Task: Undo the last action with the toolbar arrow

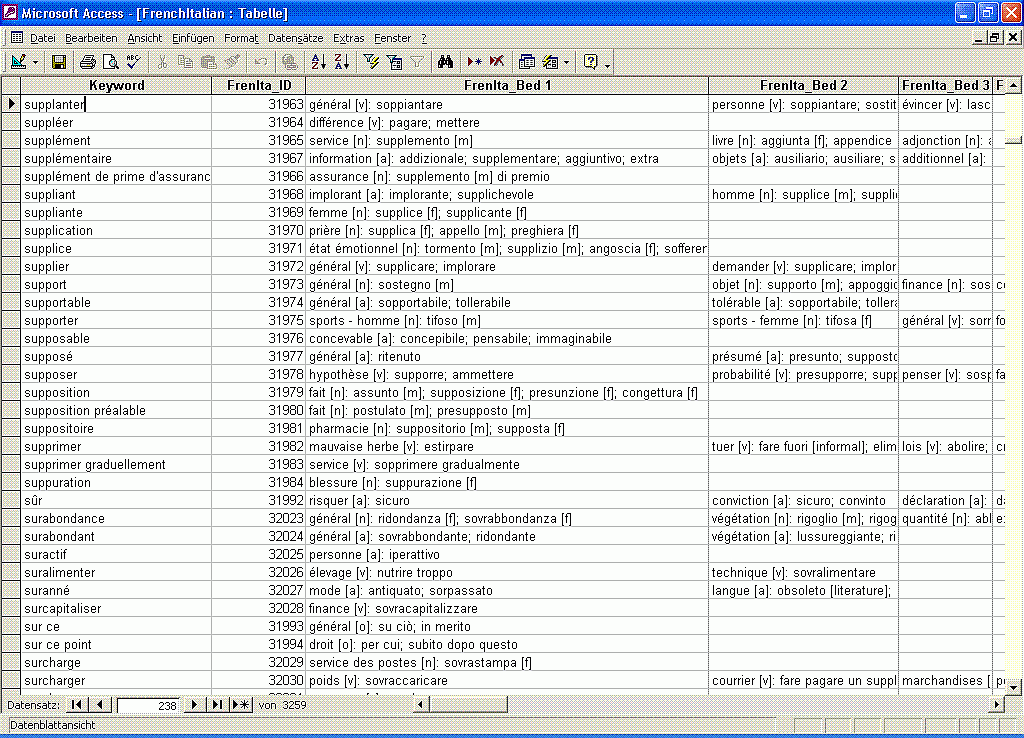Action: 261,62
